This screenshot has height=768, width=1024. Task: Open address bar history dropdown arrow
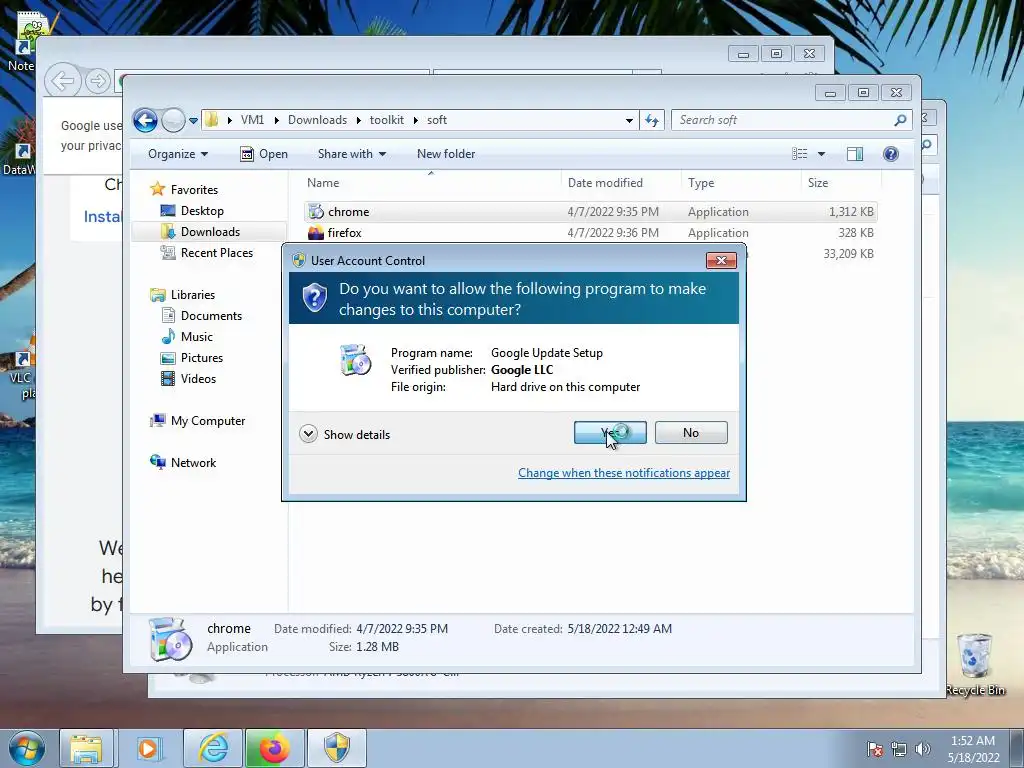629,120
